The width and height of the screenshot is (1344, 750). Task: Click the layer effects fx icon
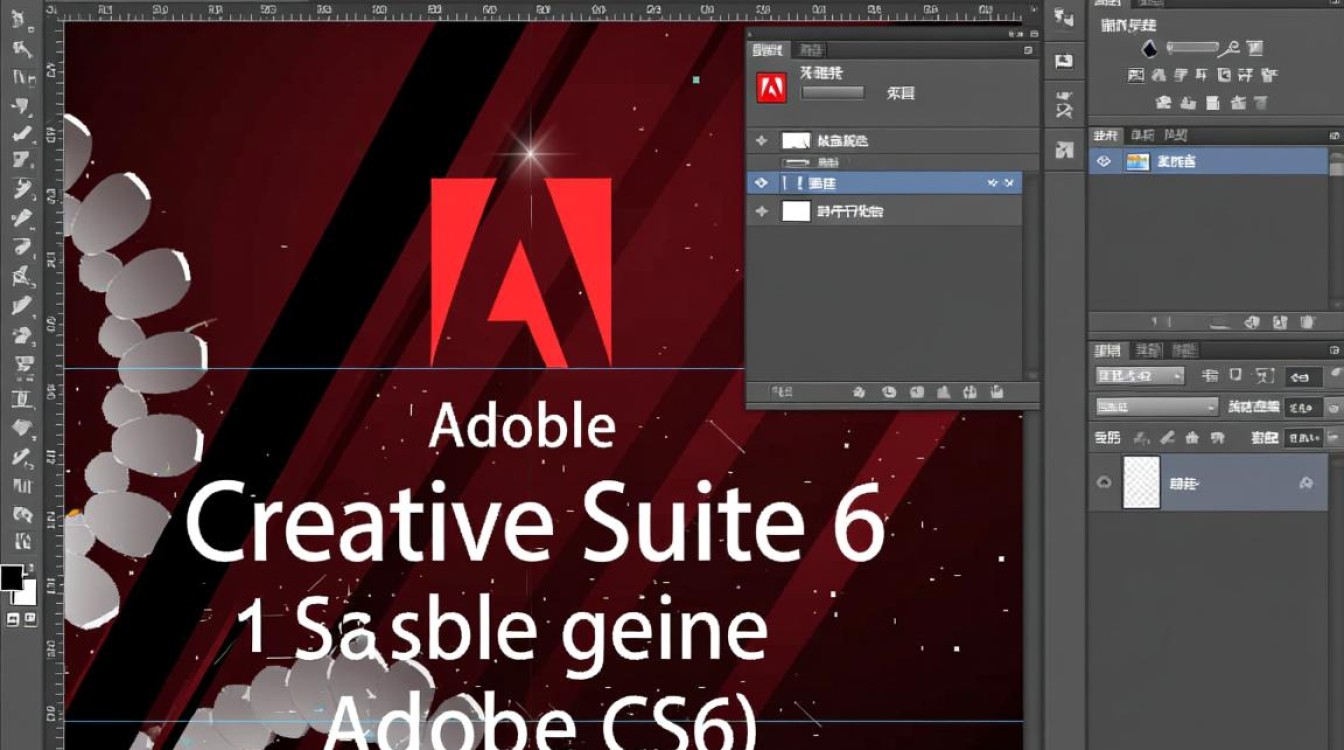pyautogui.click(x=858, y=393)
